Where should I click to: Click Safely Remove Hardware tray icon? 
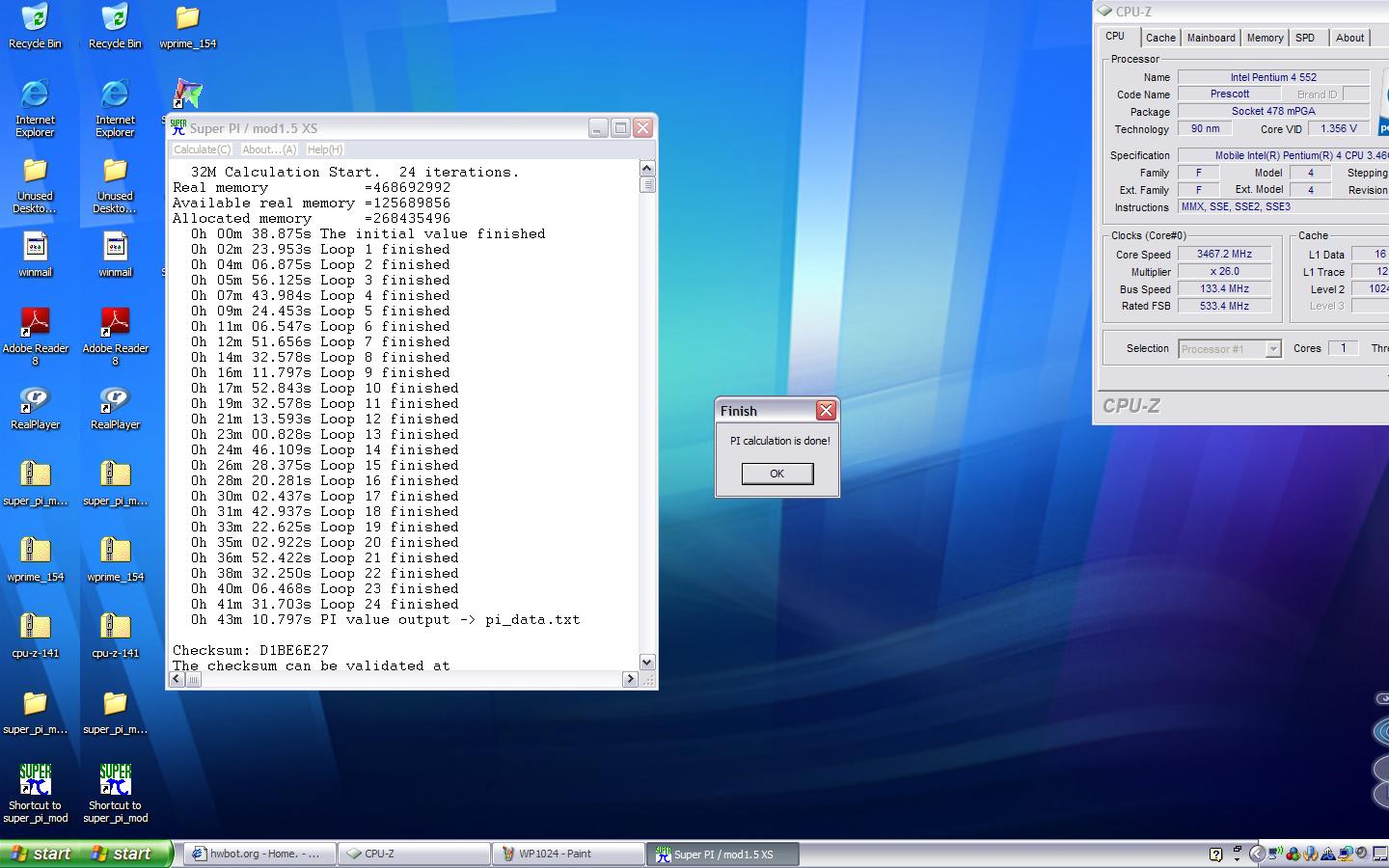pos(1327,854)
